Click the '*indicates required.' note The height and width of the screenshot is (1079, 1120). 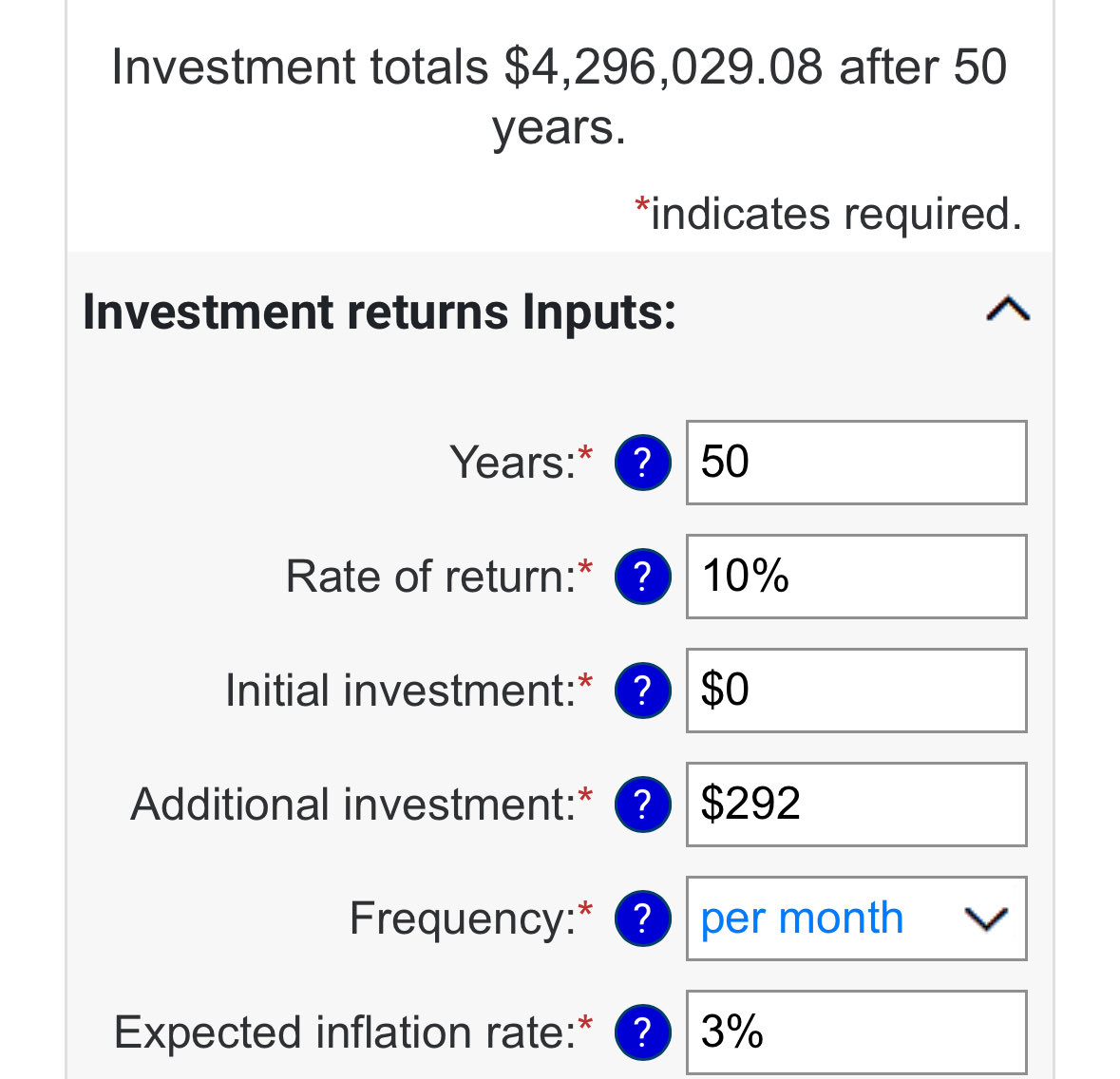point(828,214)
